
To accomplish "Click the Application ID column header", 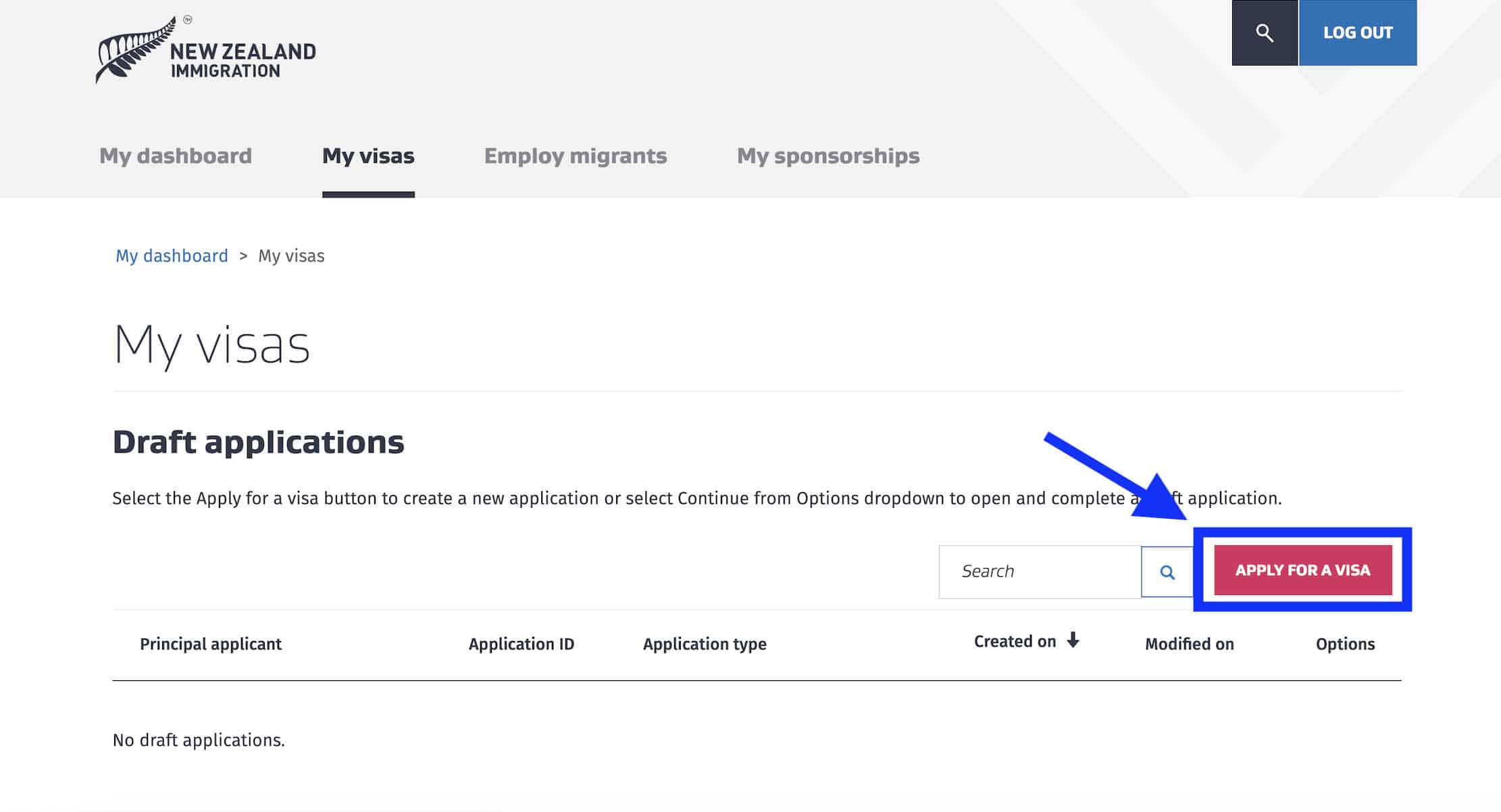I will [x=521, y=644].
